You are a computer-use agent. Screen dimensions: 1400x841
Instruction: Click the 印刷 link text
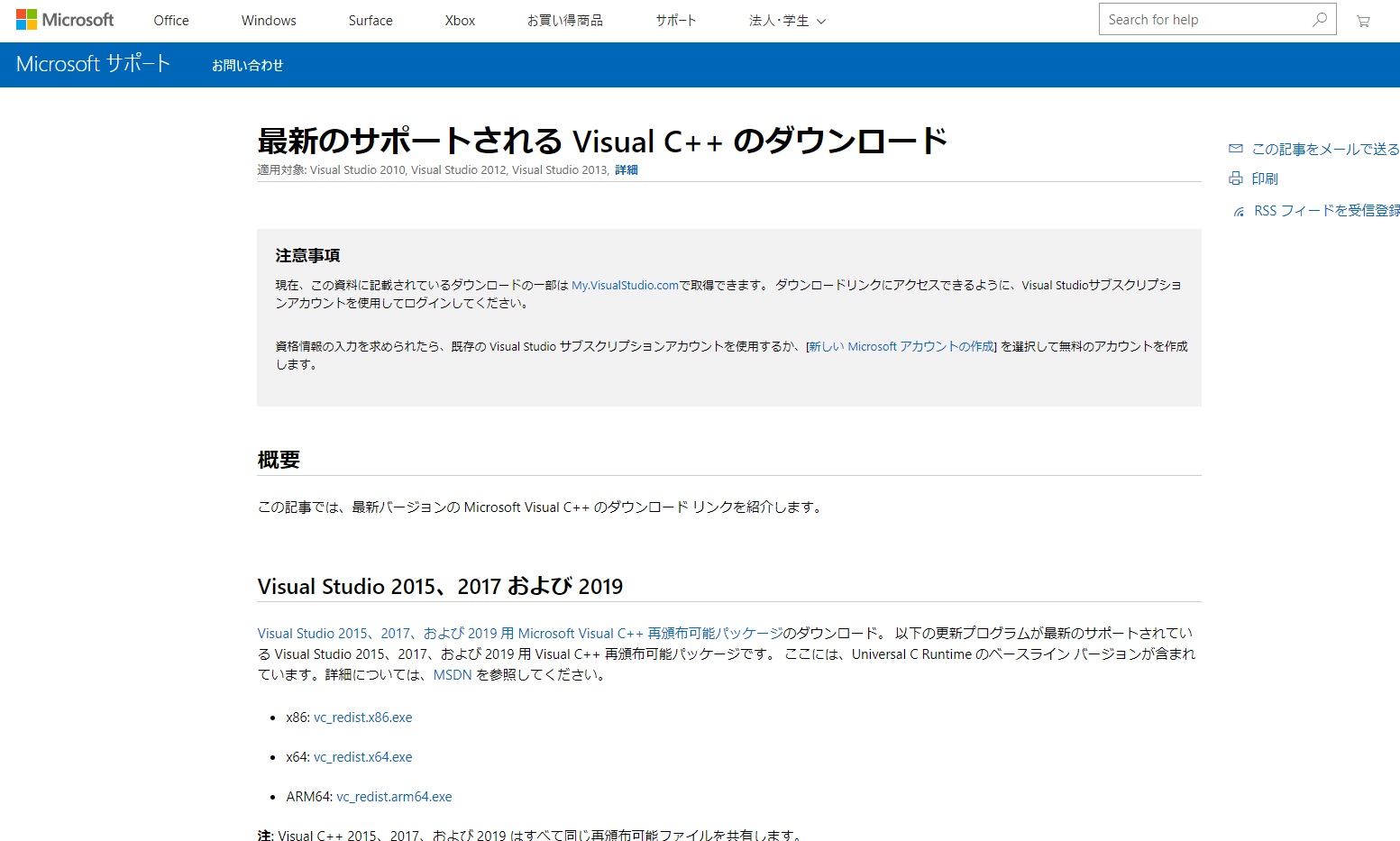coord(1265,178)
